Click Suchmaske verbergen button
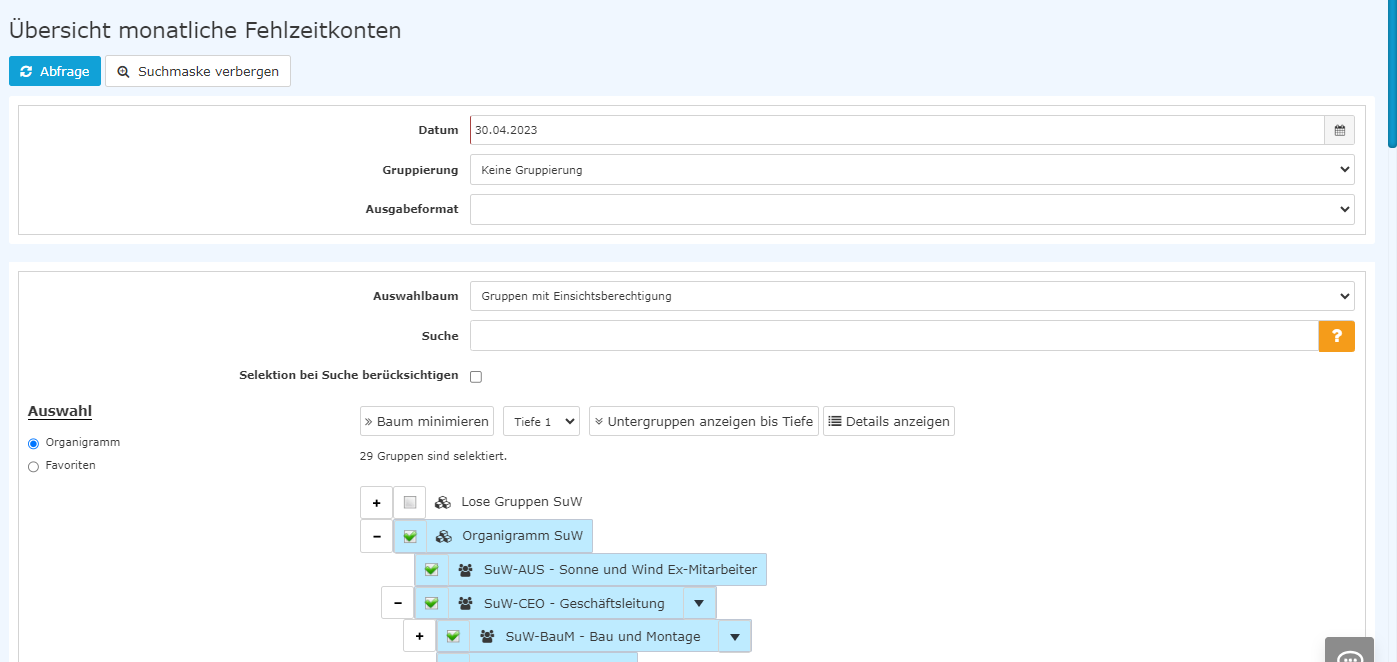This screenshot has height=662, width=1397. (x=198, y=71)
